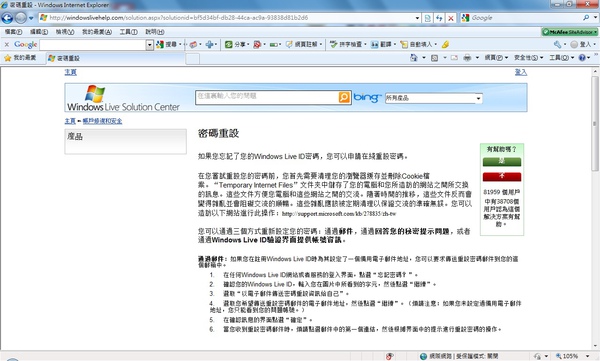
Task: Click the Home icon in the command bar
Action: coord(414,58)
